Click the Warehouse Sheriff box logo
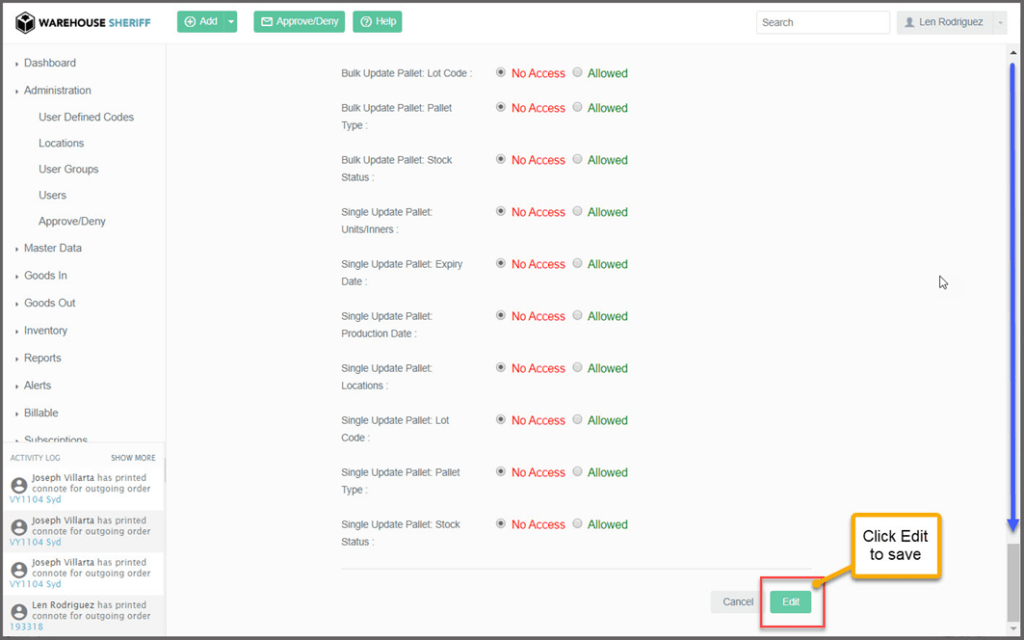Viewport: 1024px width, 640px height. (x=26, y=22)
